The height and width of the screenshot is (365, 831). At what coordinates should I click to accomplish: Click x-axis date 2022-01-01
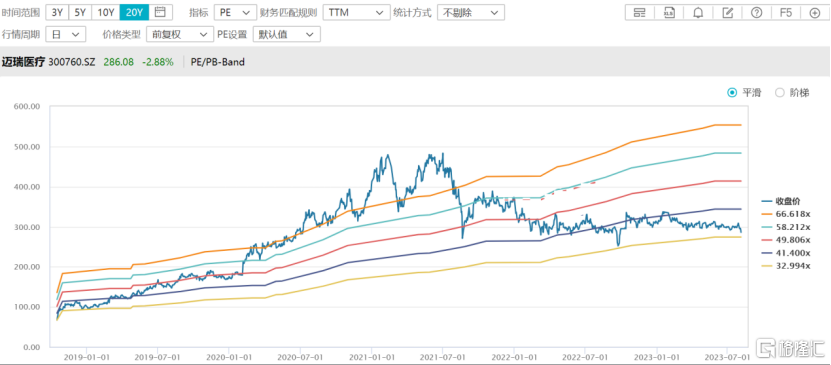[514, 358]
